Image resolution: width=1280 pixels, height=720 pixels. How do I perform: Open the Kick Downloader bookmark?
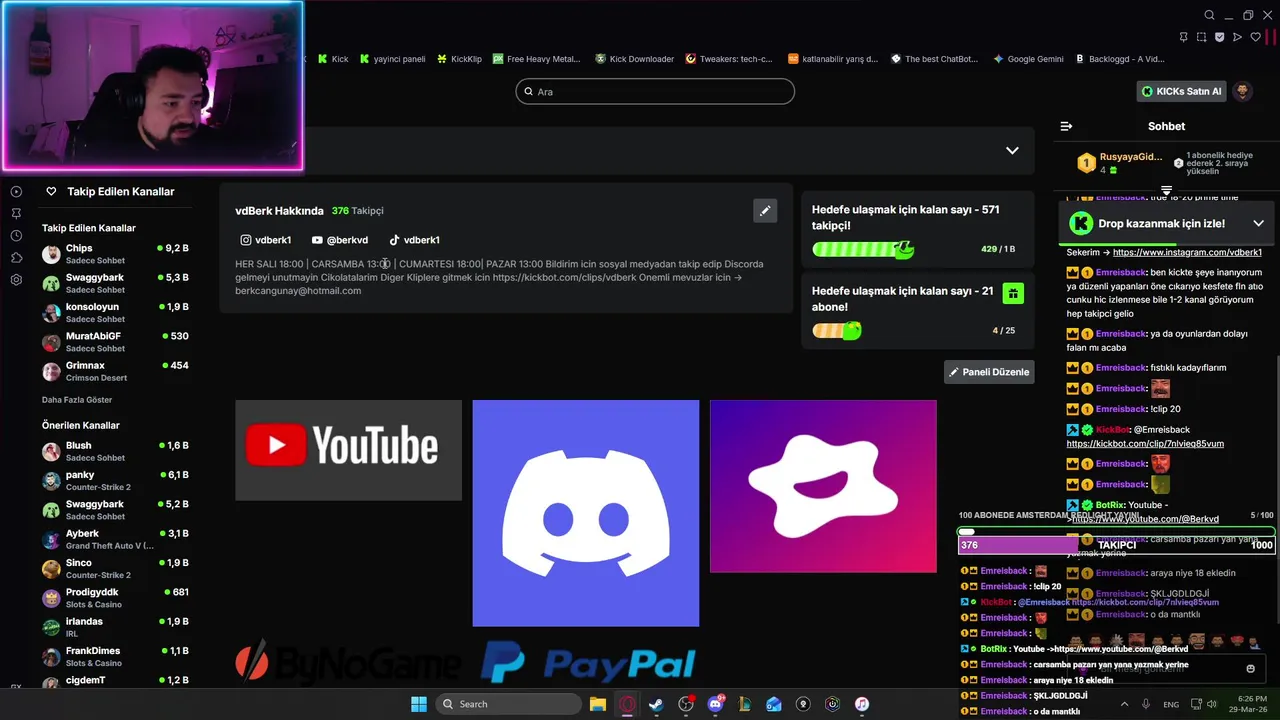634,59
